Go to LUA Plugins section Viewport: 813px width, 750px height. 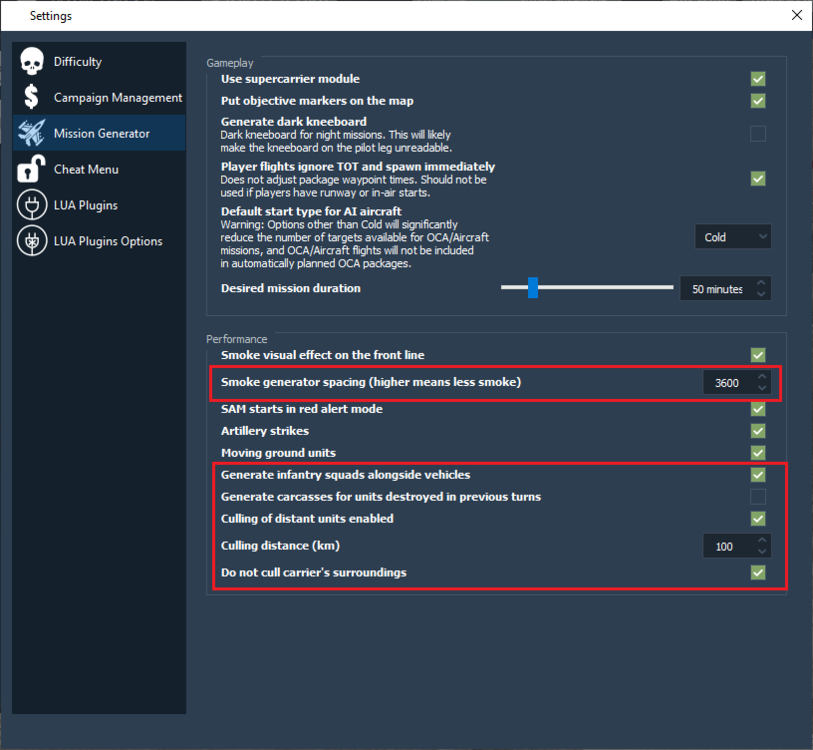click(99, 205)
